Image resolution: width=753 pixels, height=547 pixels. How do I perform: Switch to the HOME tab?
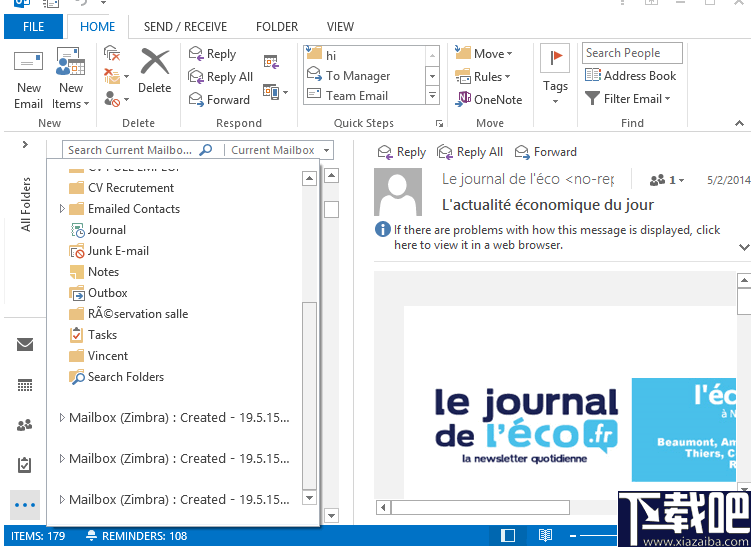[97, 26]
